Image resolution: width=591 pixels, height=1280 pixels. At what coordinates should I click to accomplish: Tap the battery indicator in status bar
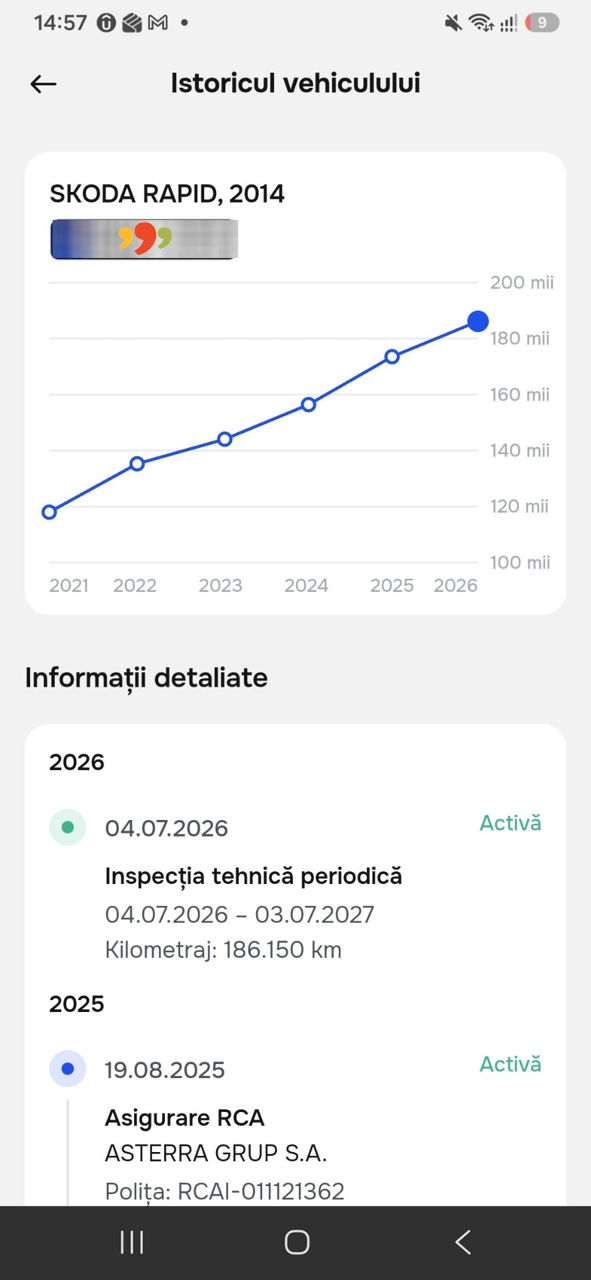[543, 22]
